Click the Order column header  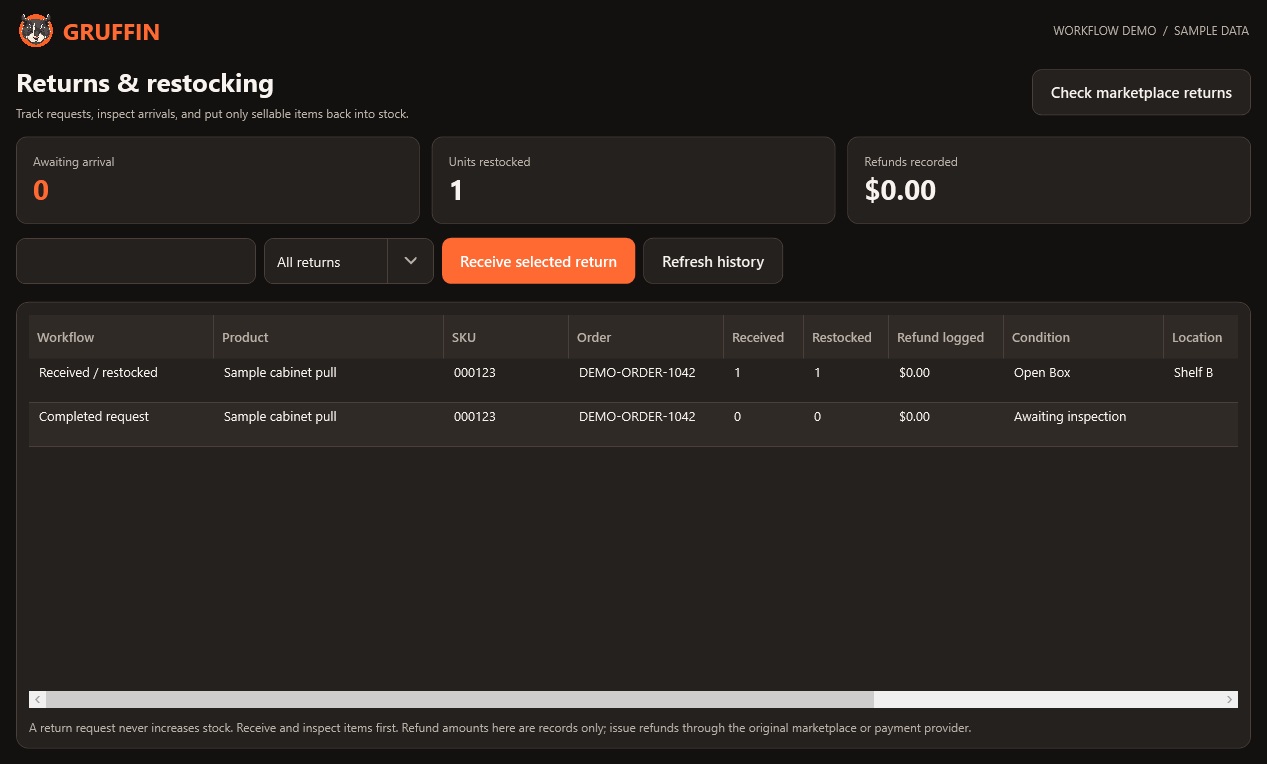coord(646,337)
